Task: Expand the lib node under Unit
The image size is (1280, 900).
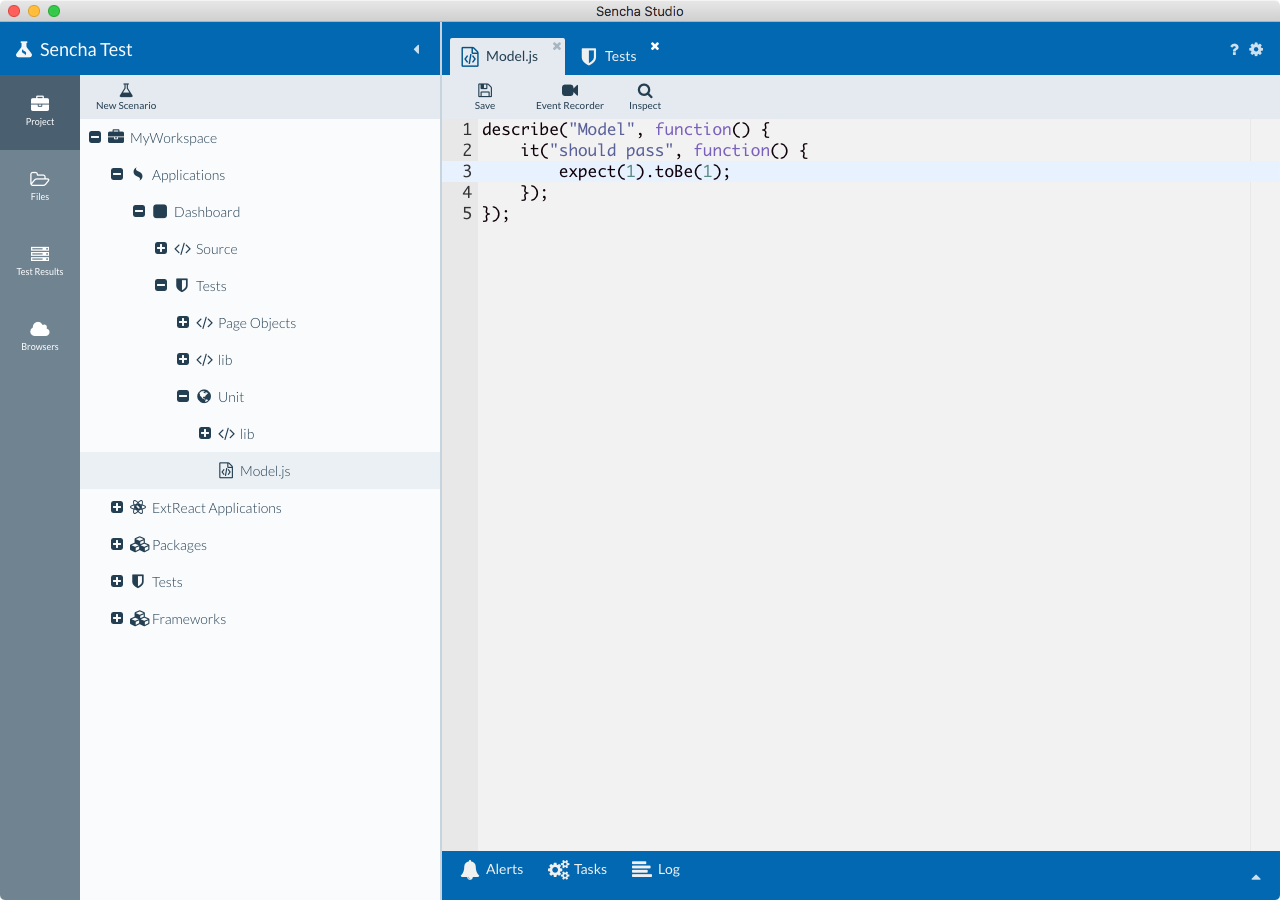Action: (205, 434)
